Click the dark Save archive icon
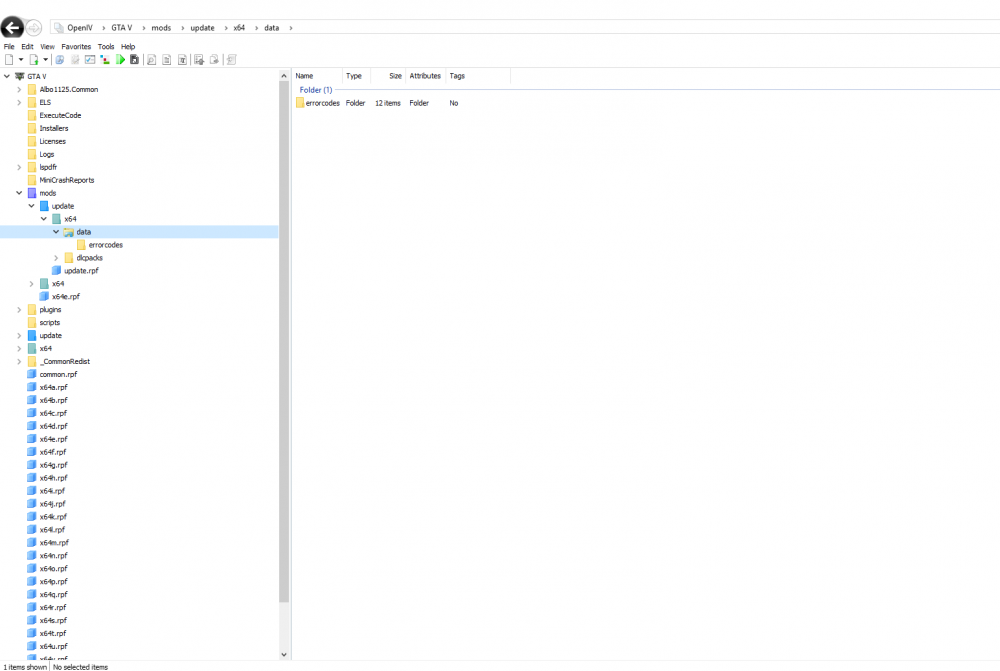This screenshot has height=671, width=1000. tap(135, 60)
